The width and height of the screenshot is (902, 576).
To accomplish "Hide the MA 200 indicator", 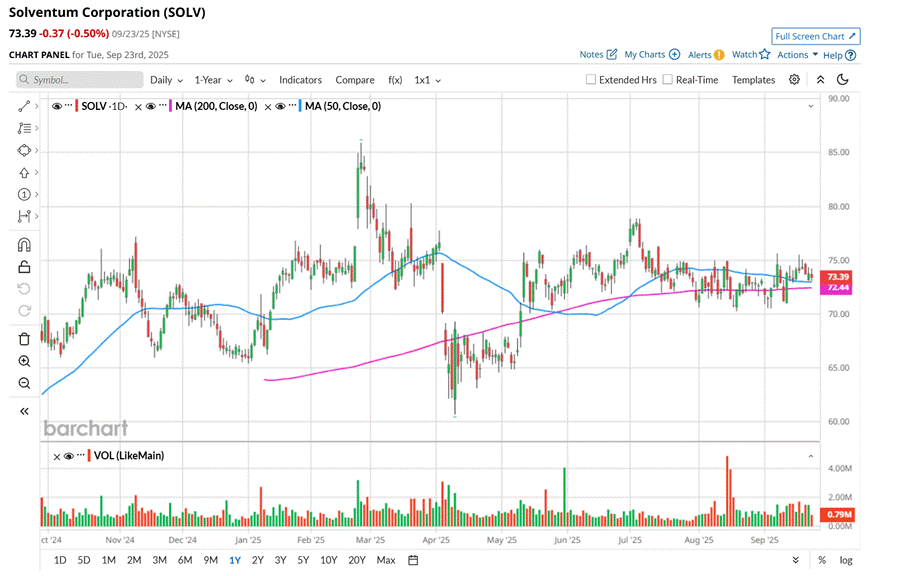I will (151, 106).
